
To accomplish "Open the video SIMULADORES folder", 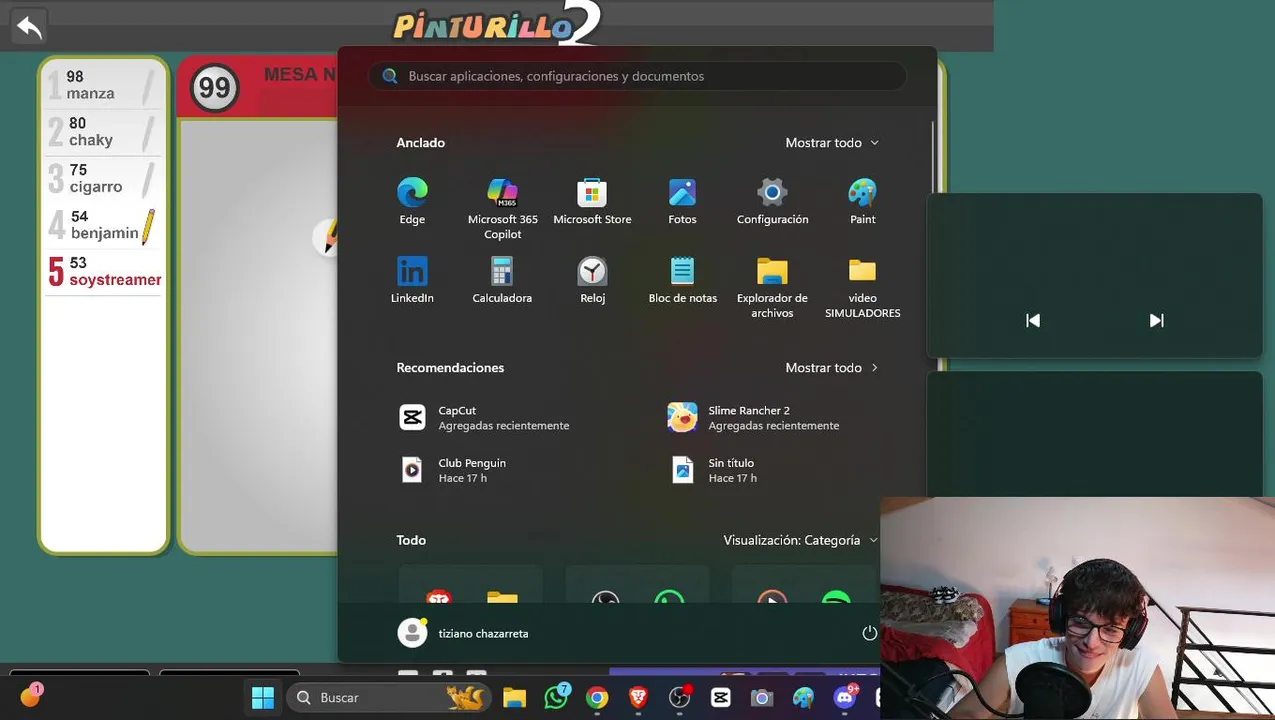I will [862, 287].
